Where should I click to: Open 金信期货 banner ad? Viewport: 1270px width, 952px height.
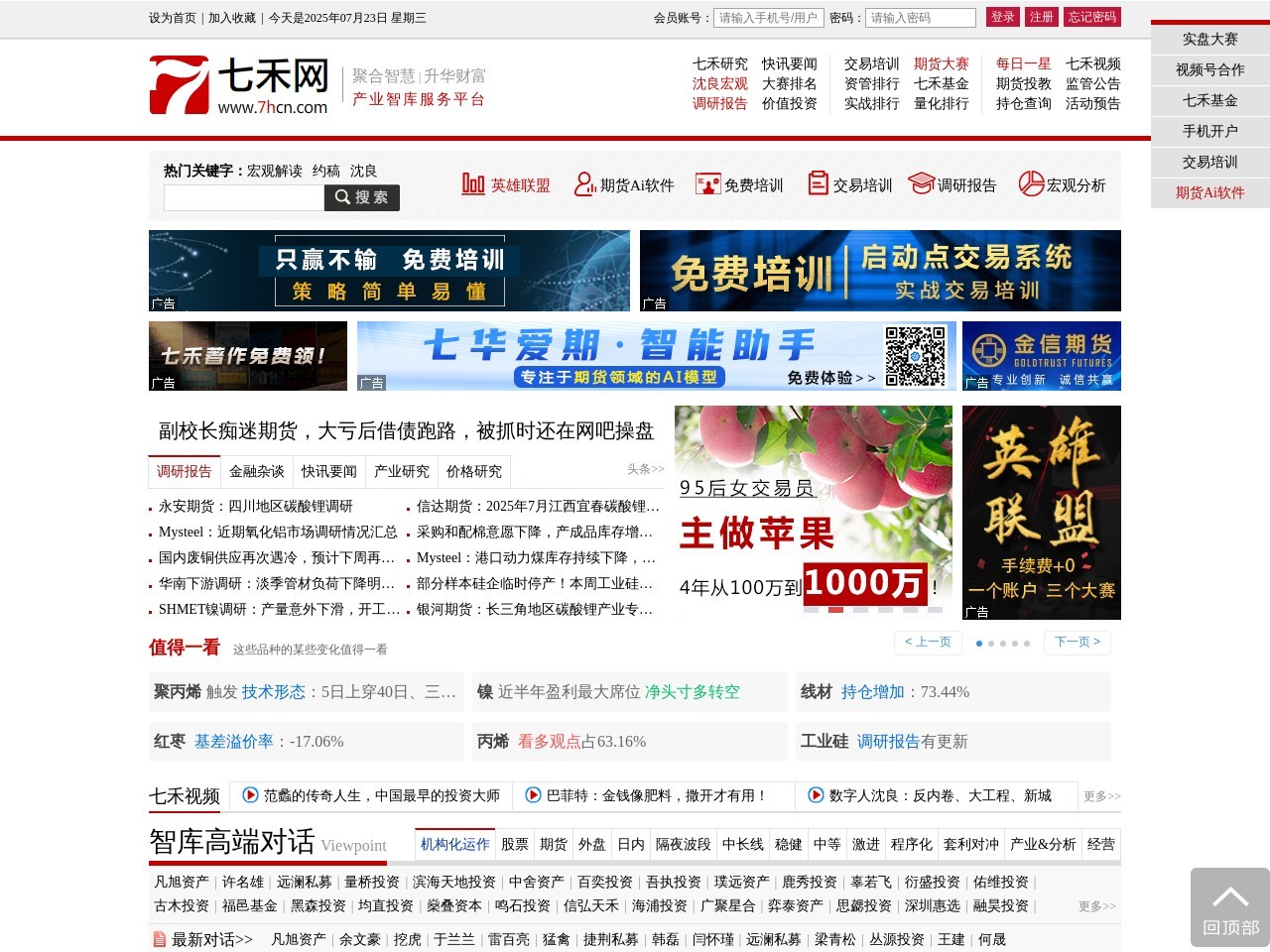1042,356
